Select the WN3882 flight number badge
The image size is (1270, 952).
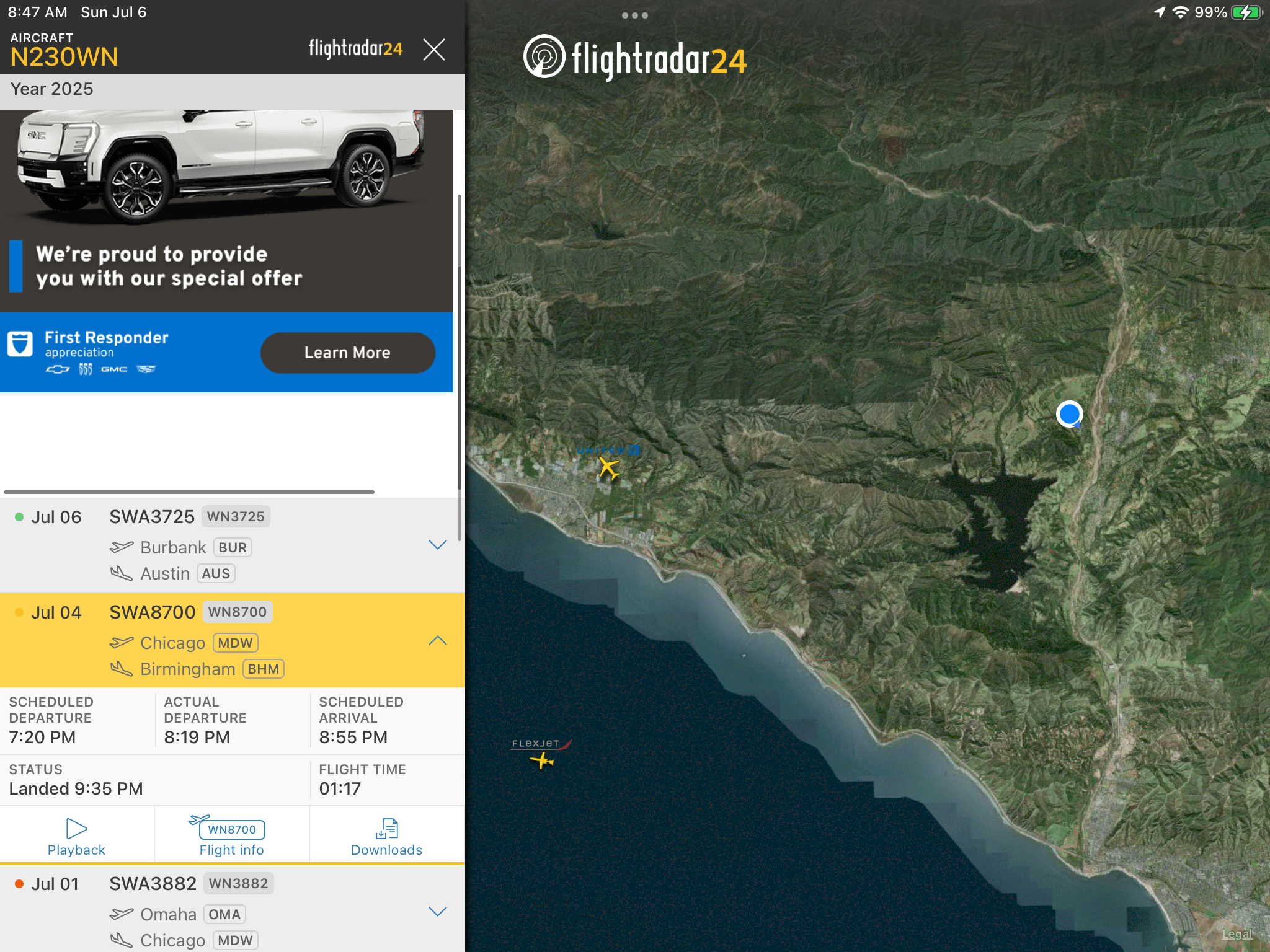click(238, 883)
